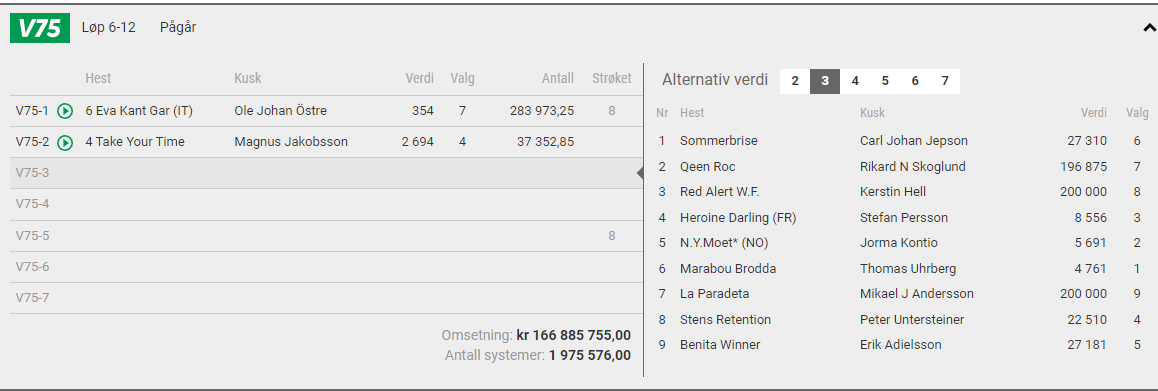Open alternative value tab 6
The width and height of the screenshot is (1158, 391).
(915, 81)
